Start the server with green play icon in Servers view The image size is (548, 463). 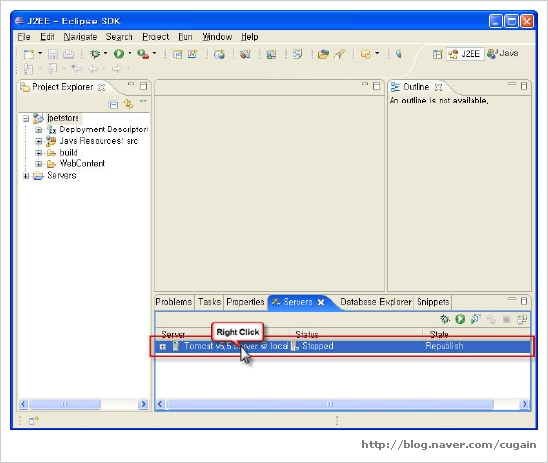coord(460,319)
